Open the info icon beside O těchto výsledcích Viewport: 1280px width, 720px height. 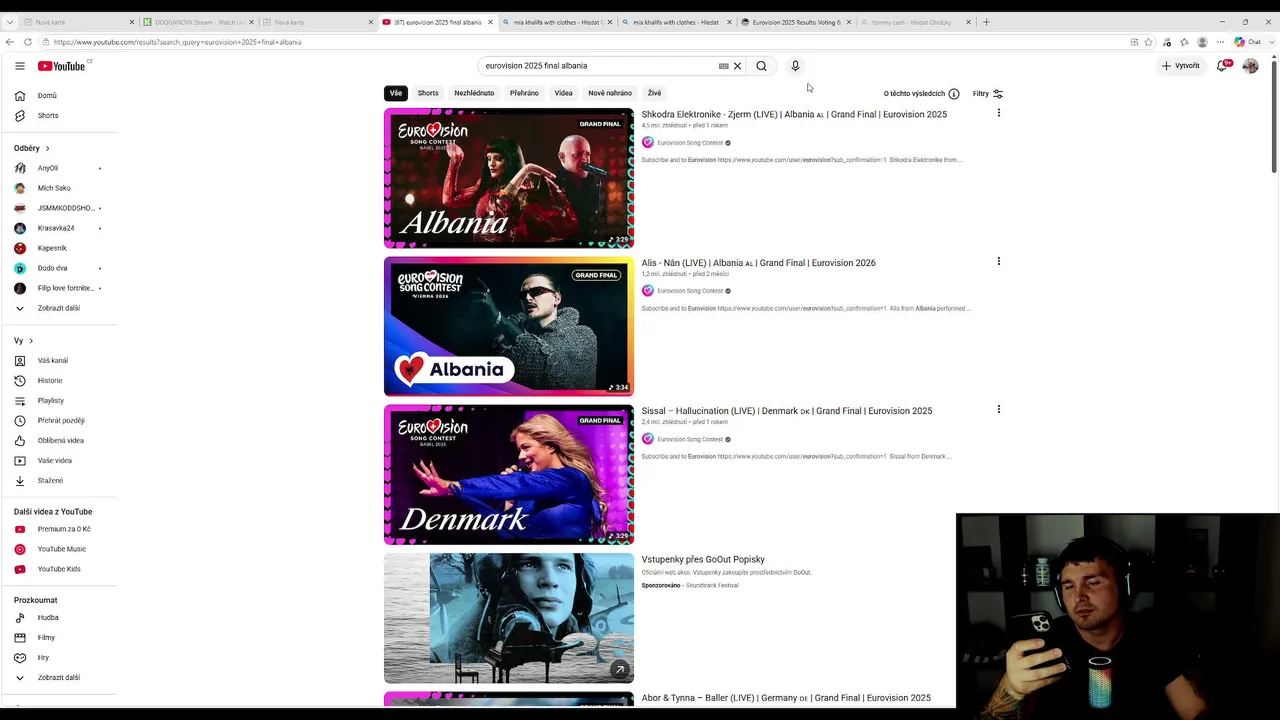pyautogui.click(x=954, y=94)
